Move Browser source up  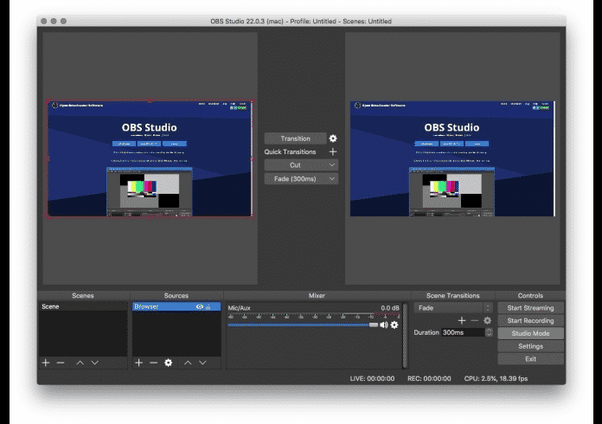(188, 363)
